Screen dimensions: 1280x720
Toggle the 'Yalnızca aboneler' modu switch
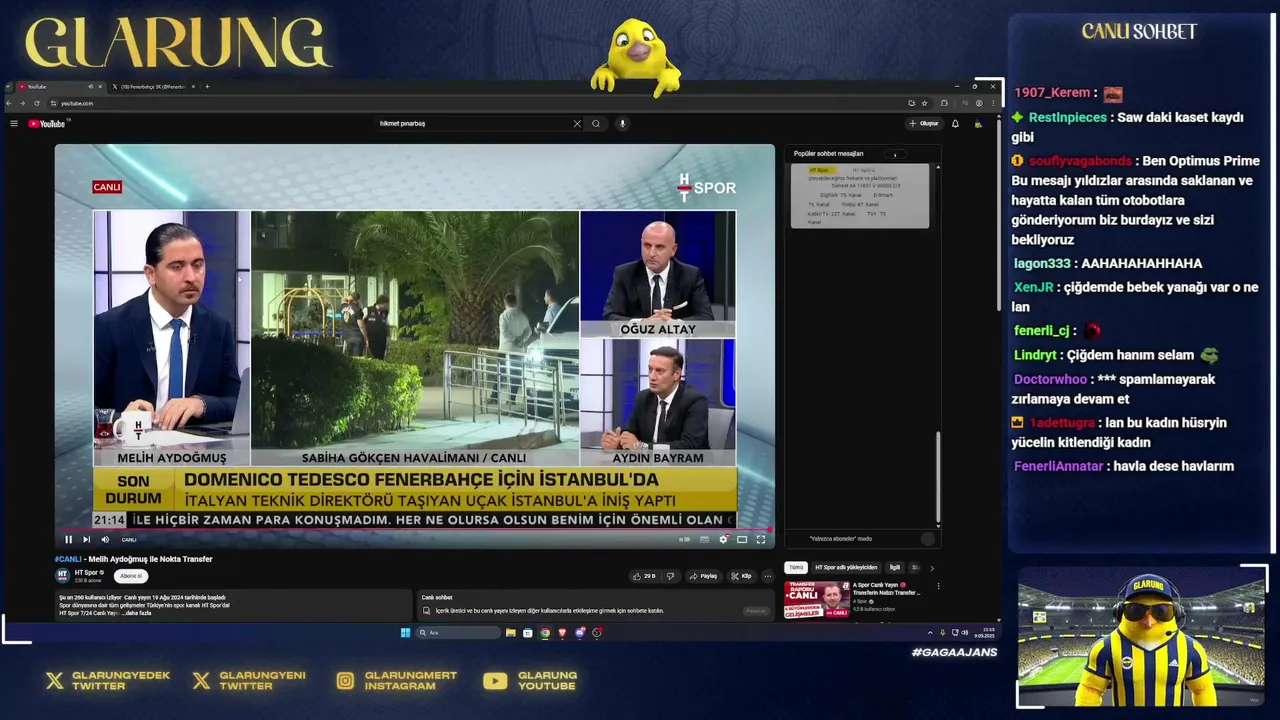pos(928,539)
